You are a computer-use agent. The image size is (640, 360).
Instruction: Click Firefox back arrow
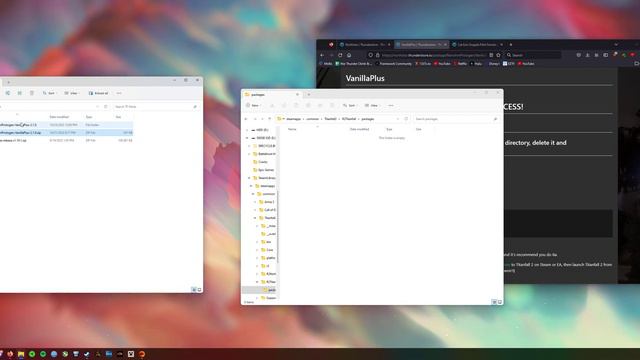(322, 55)
